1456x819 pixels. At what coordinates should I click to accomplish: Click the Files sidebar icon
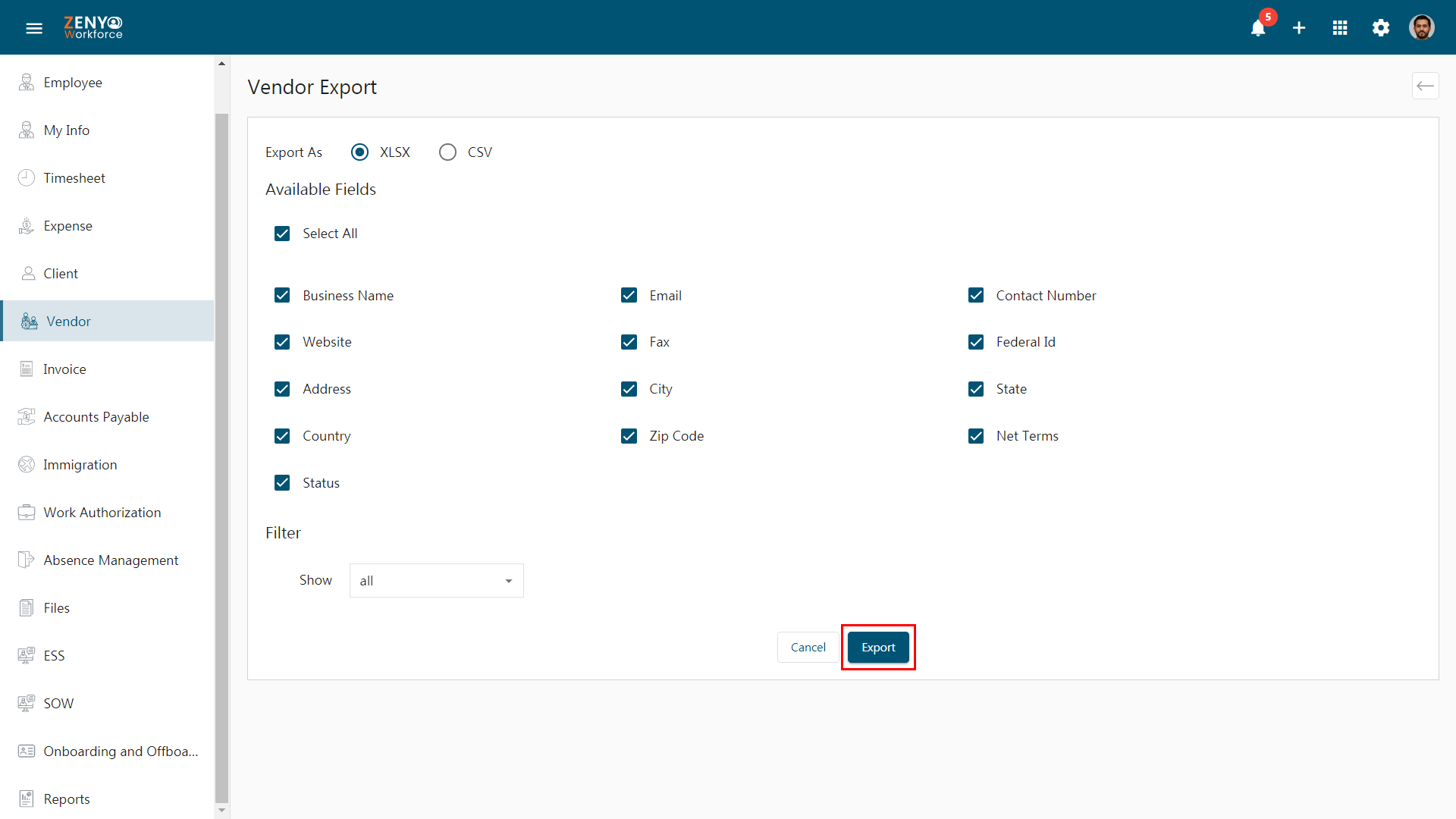coord(27,608)
